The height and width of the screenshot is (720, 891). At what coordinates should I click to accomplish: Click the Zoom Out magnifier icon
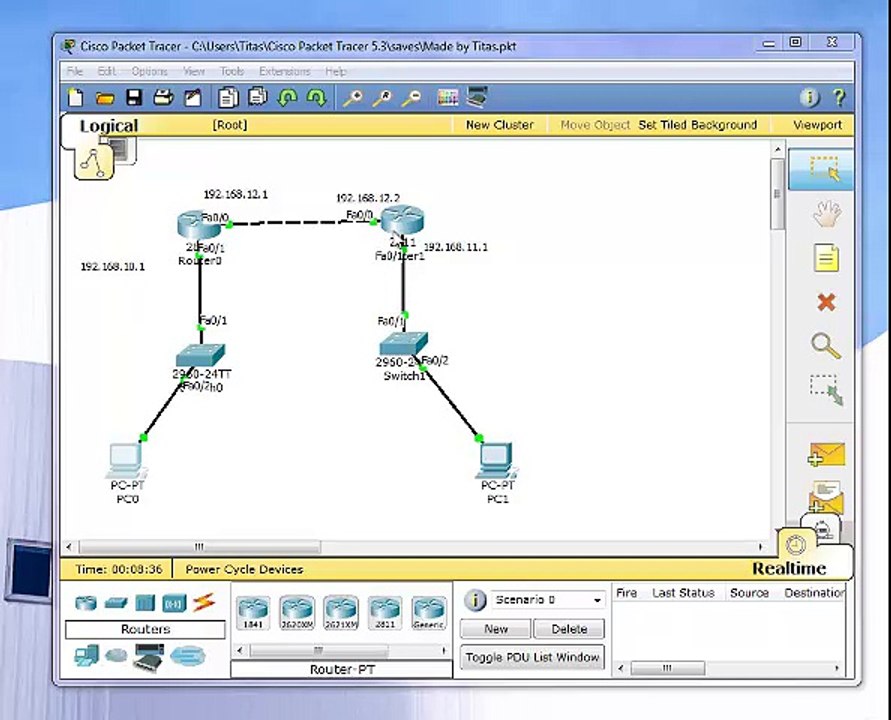[x=411, y=98]
